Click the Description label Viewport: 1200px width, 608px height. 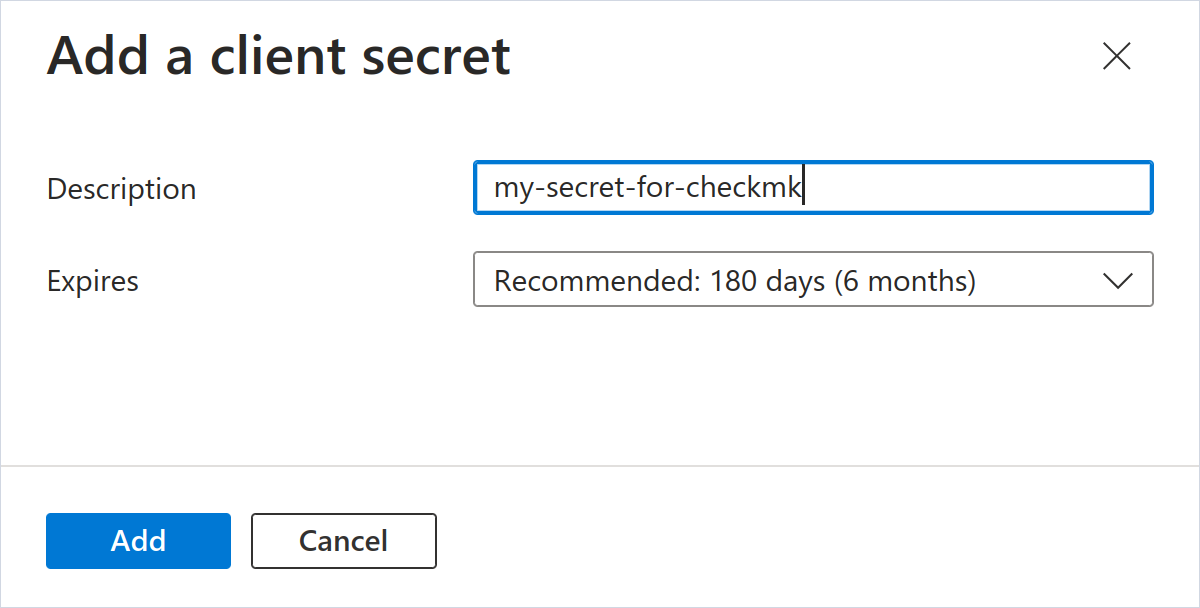click(x=121, y=188)
